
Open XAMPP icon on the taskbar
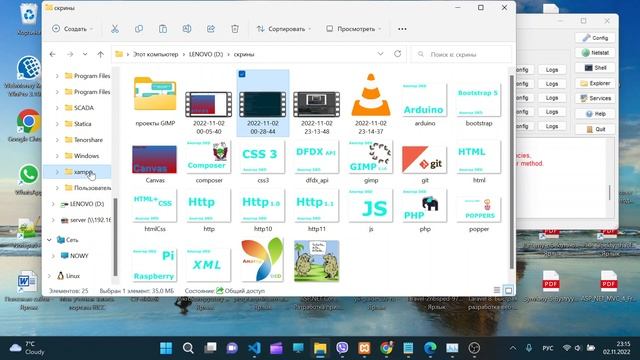tap(364, 348)
